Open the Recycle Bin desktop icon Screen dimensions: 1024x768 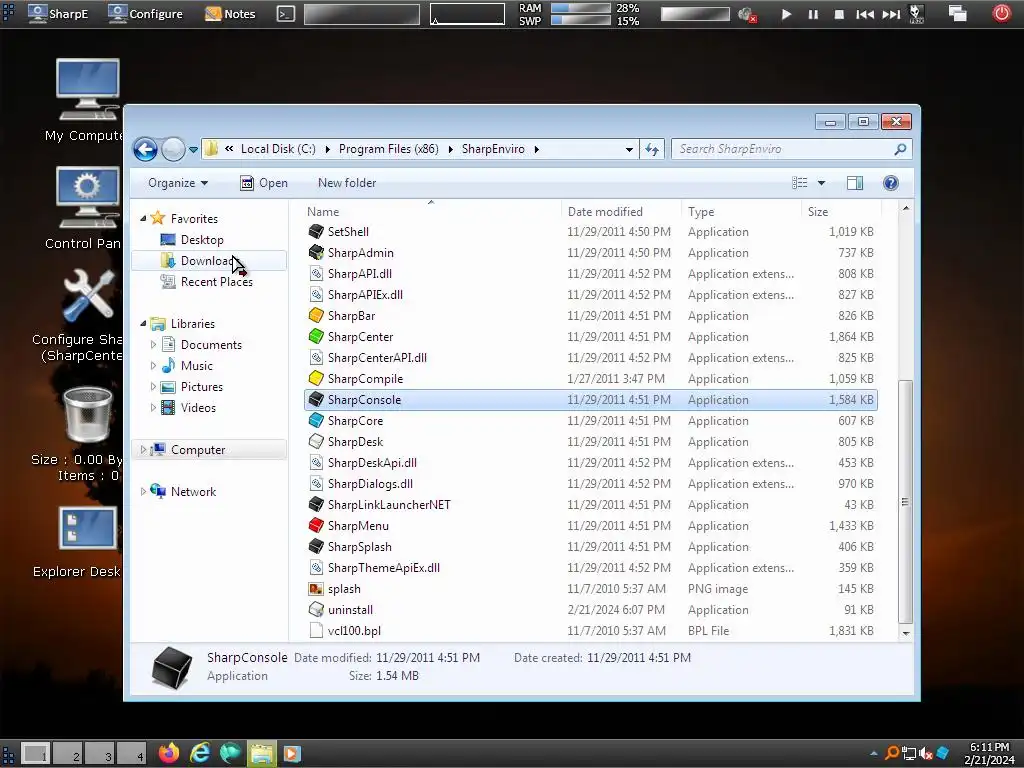[88, 414]
